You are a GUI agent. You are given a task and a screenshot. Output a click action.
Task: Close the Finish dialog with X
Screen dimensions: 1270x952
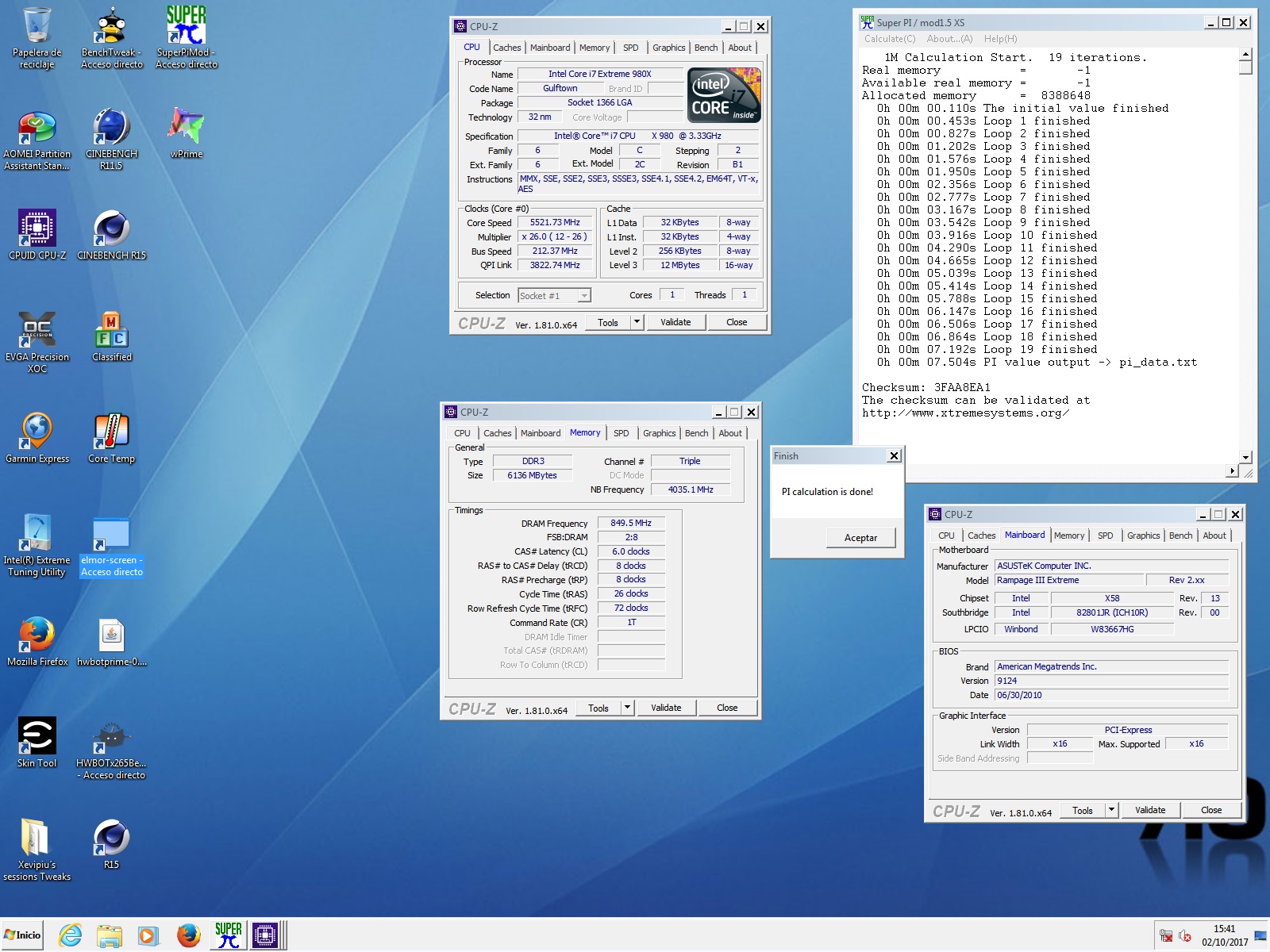pyautogui.click(x=894, y=456)
